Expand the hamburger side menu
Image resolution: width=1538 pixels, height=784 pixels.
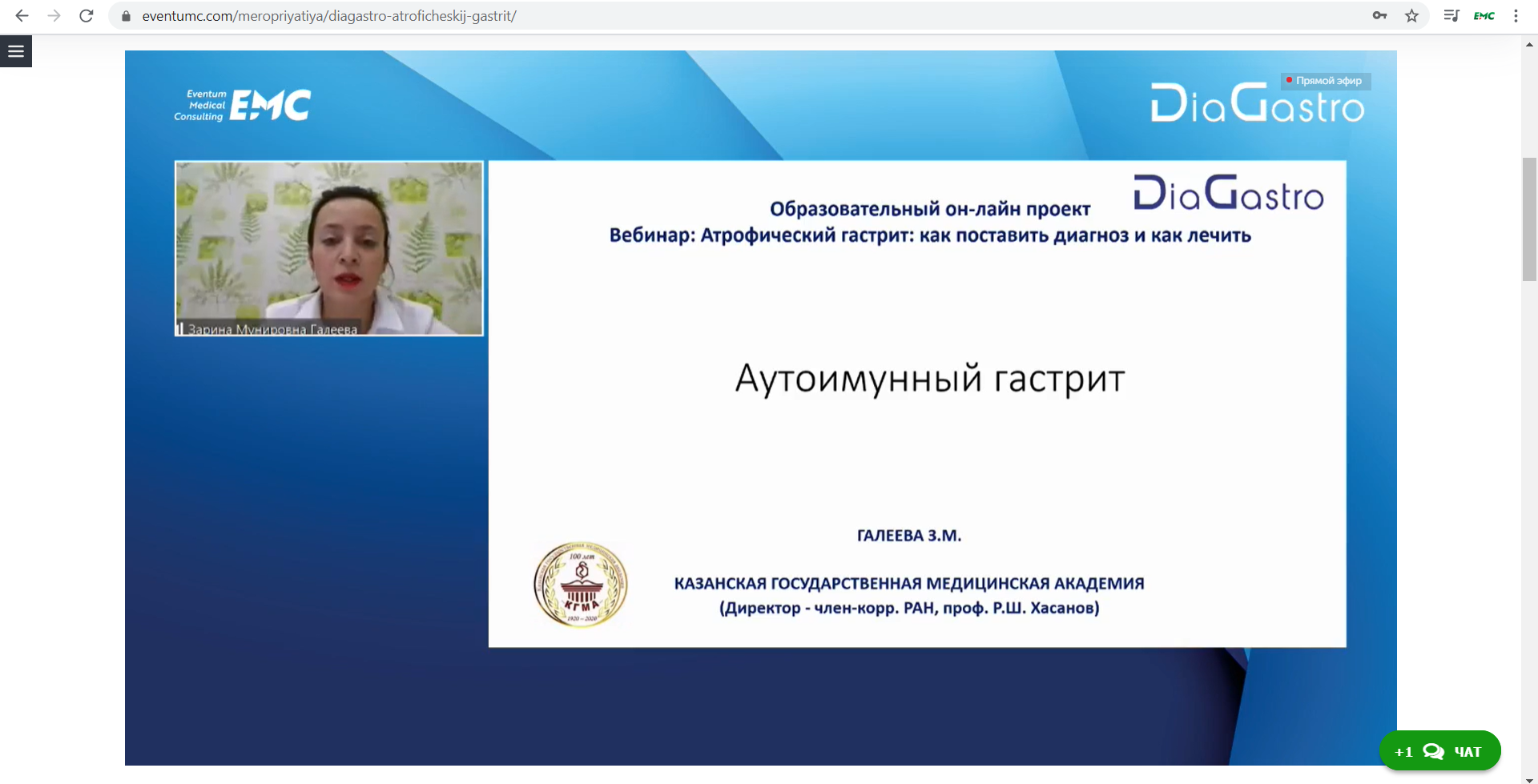click(16, 51)
